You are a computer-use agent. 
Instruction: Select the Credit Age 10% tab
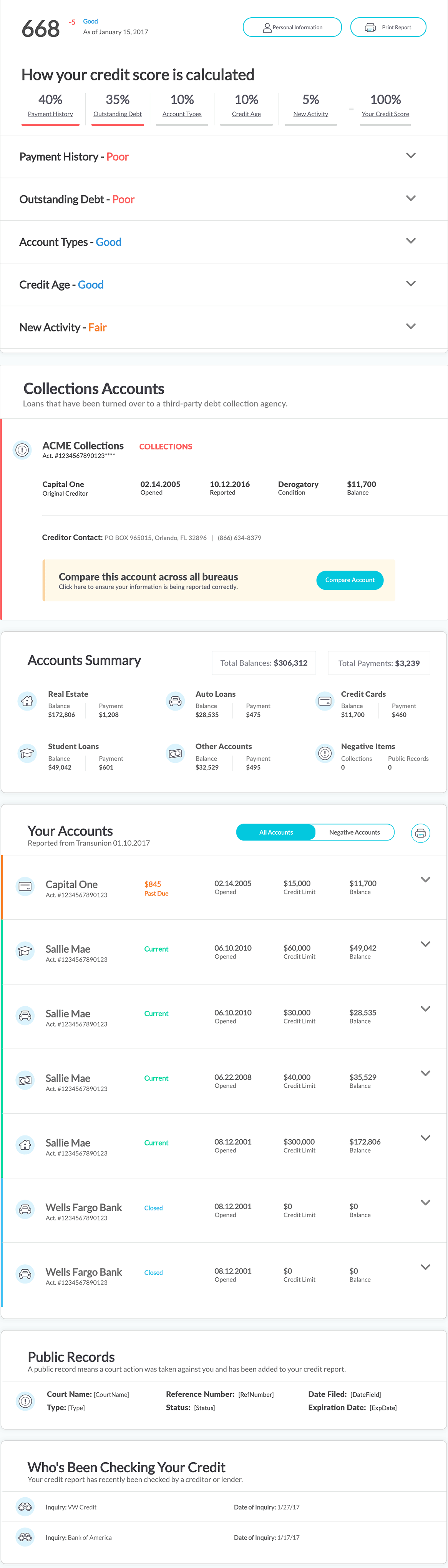246,105
